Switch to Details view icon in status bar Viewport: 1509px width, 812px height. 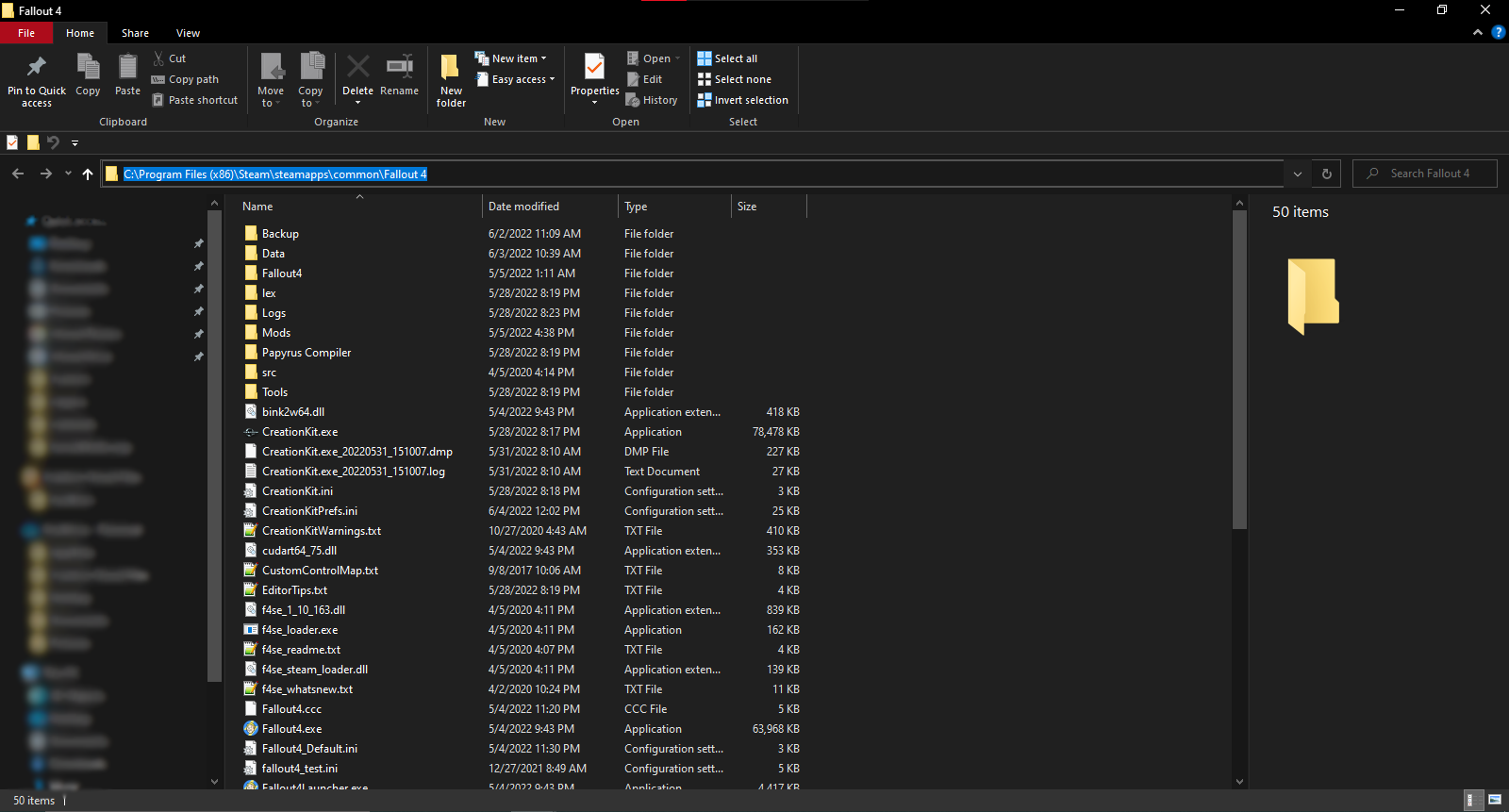coord(1472,800)
